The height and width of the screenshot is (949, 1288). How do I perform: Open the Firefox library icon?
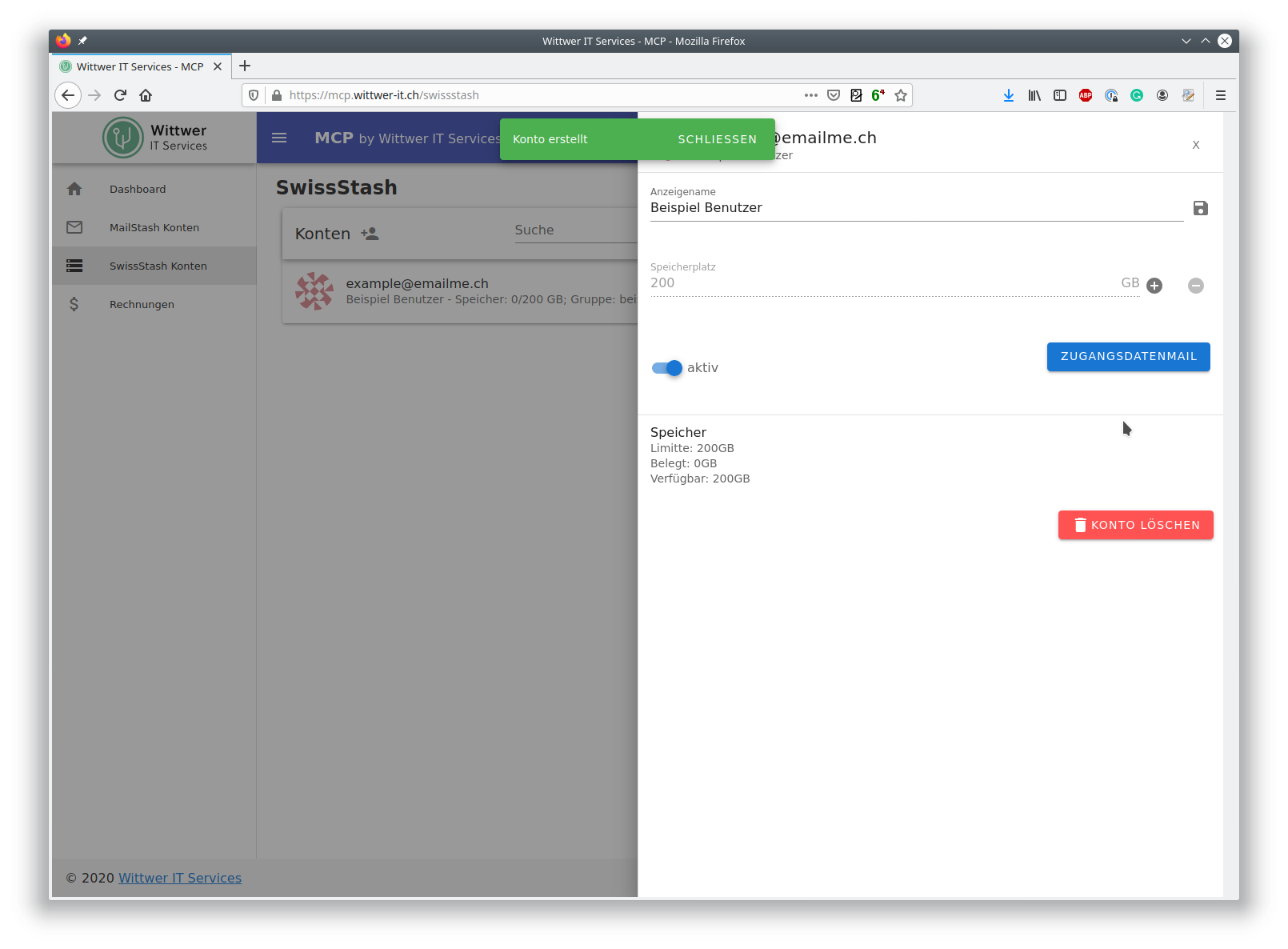(1034, 95)
